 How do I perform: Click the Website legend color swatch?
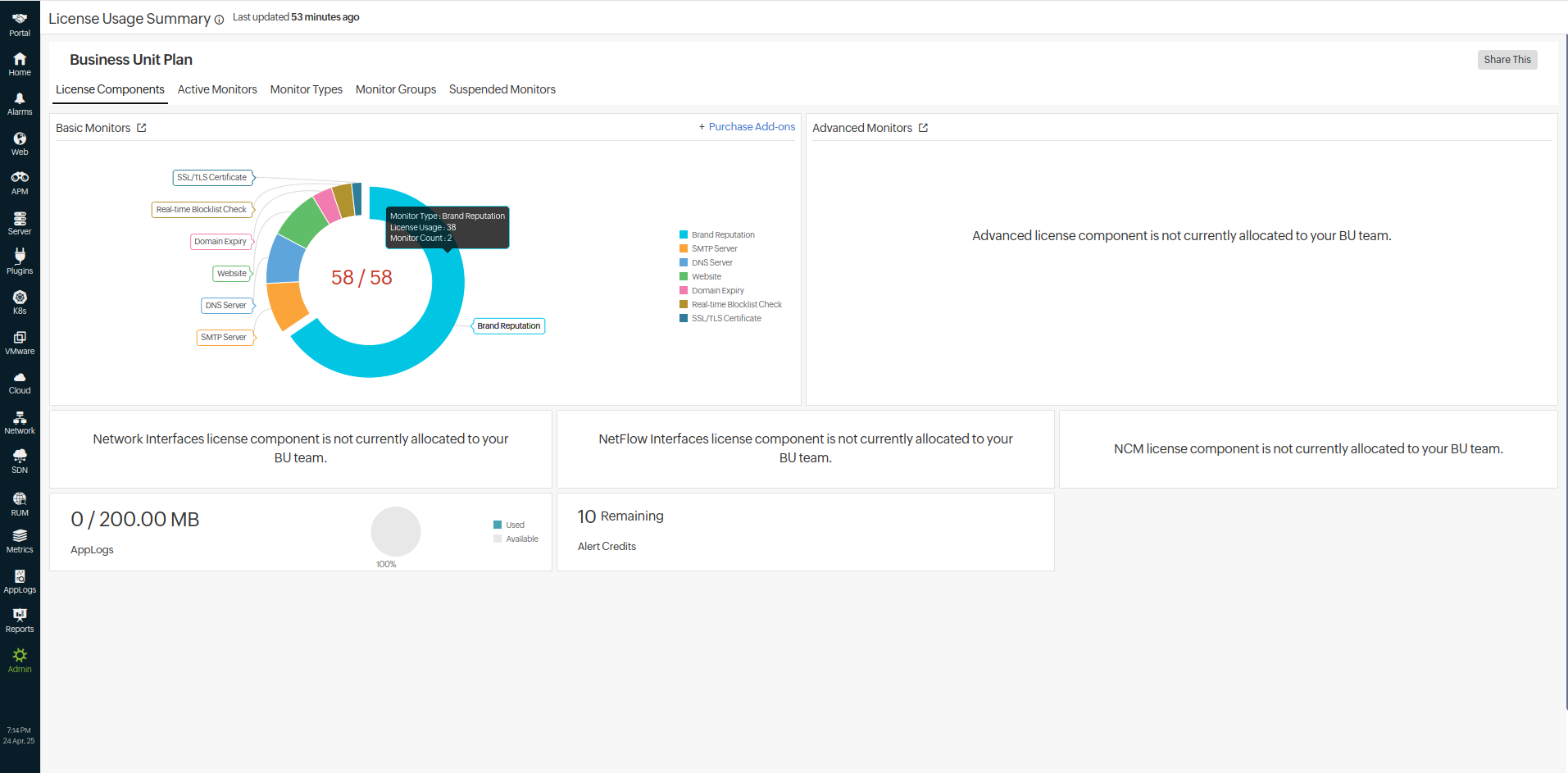pos(684,277)
